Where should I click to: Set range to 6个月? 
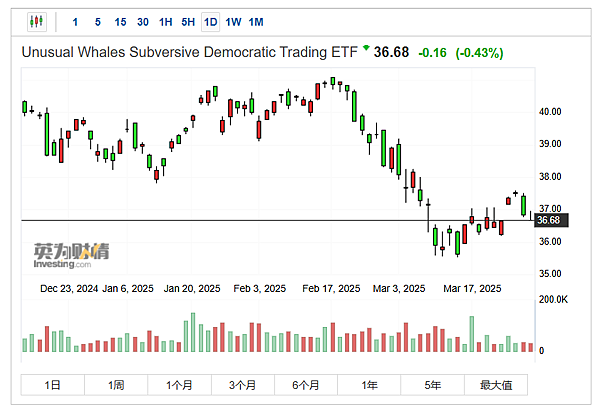point(306,385)
